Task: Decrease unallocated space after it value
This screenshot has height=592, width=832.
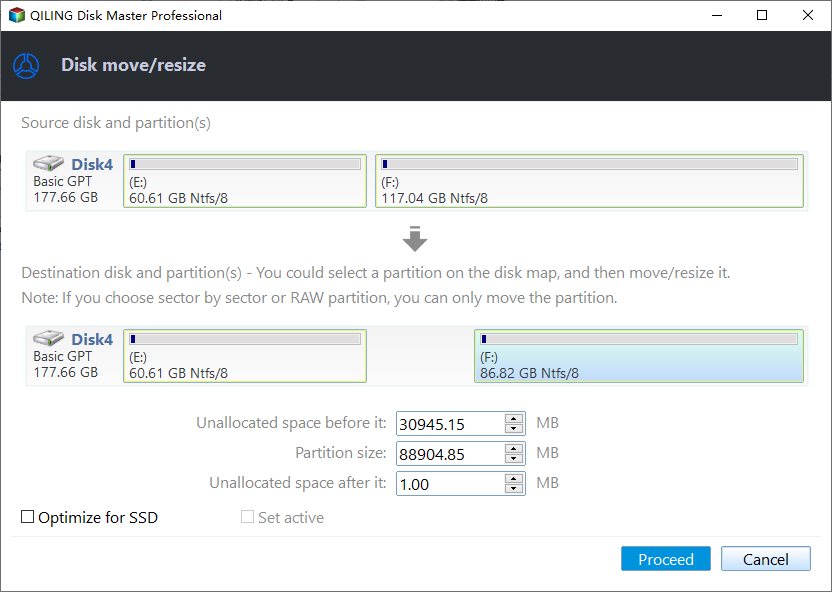Action: click(x=514, y=489)
